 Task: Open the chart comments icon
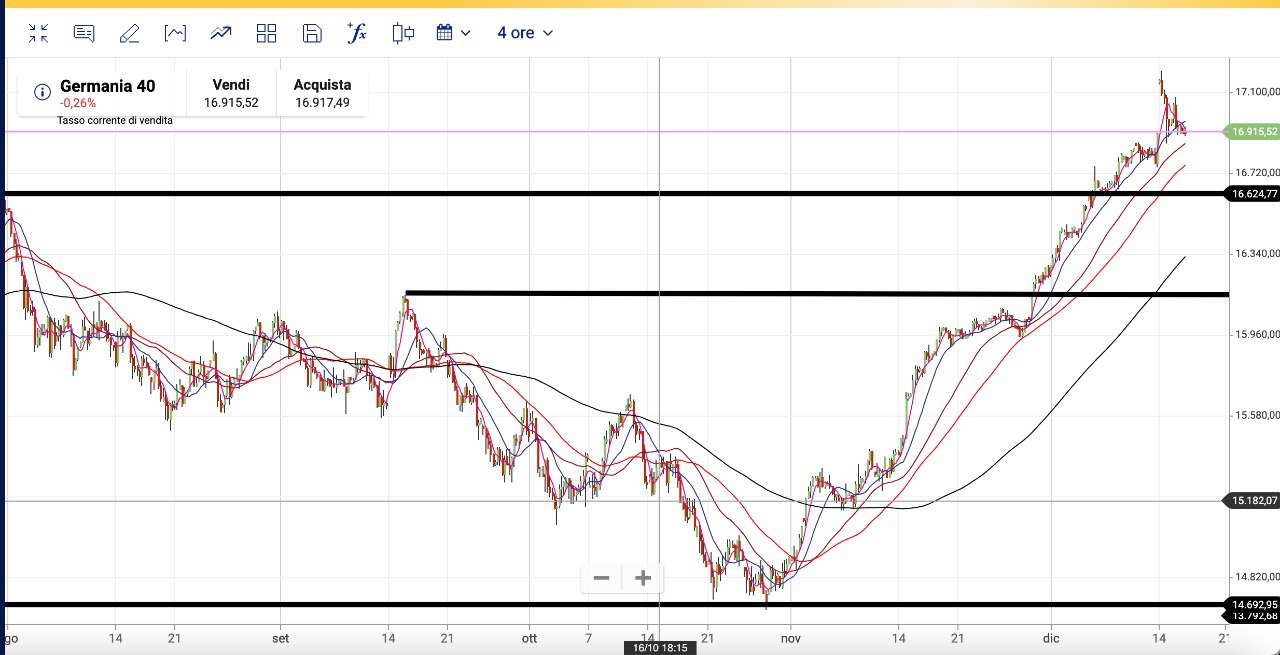84,33
